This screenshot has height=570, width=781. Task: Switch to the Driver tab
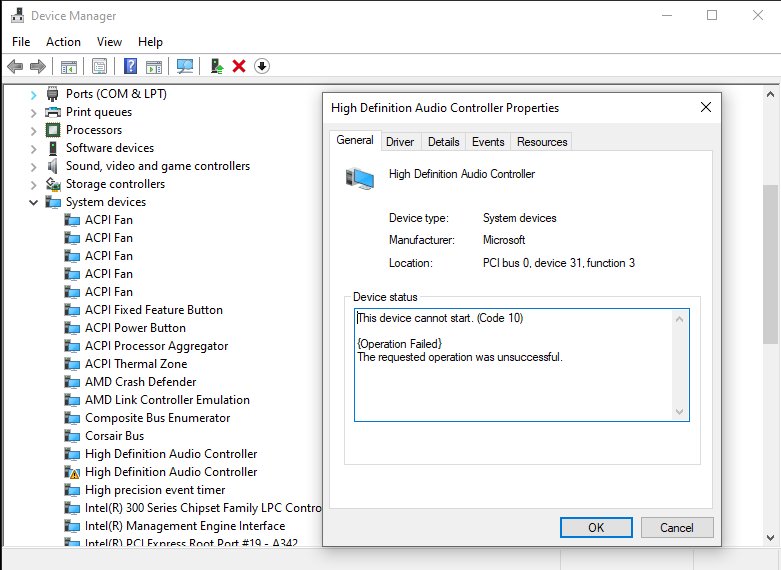tap(400, 142)
